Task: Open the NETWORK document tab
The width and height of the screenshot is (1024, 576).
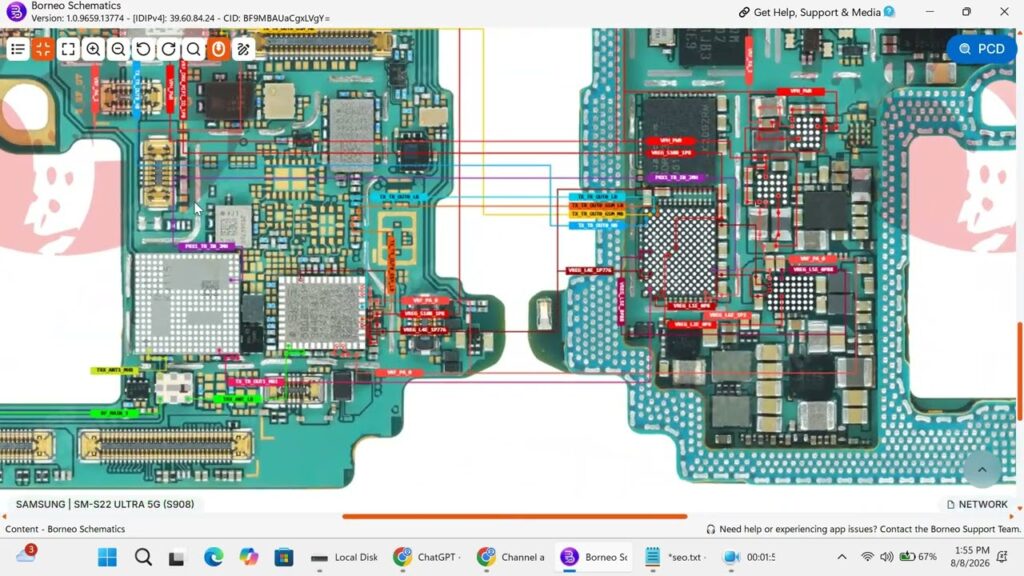Action: [977, 504]
